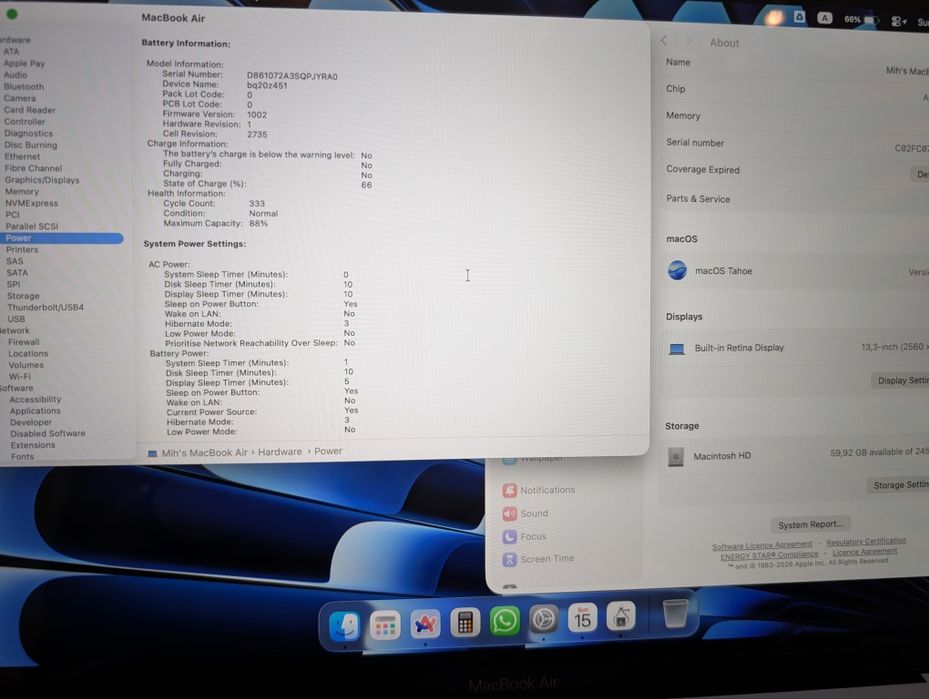Viewport: 929px width, 699px height.
Task: Click Hardware in the path bar
Action: [x=280, y=452]
